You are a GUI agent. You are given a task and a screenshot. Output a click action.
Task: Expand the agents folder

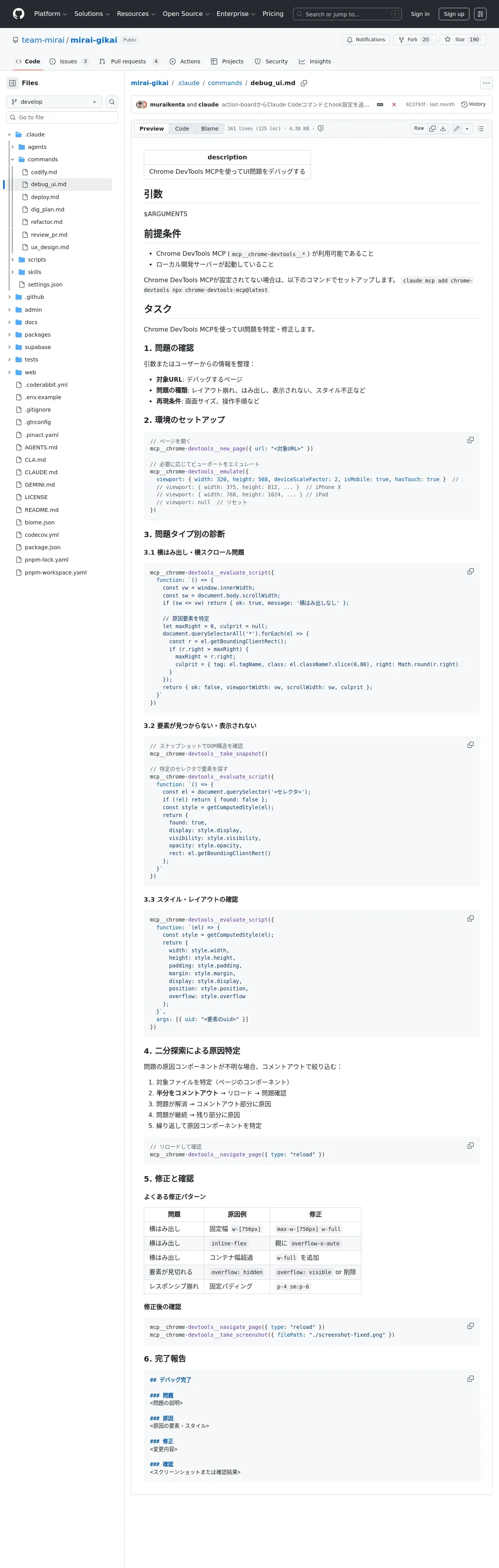(x=12, y=147)
